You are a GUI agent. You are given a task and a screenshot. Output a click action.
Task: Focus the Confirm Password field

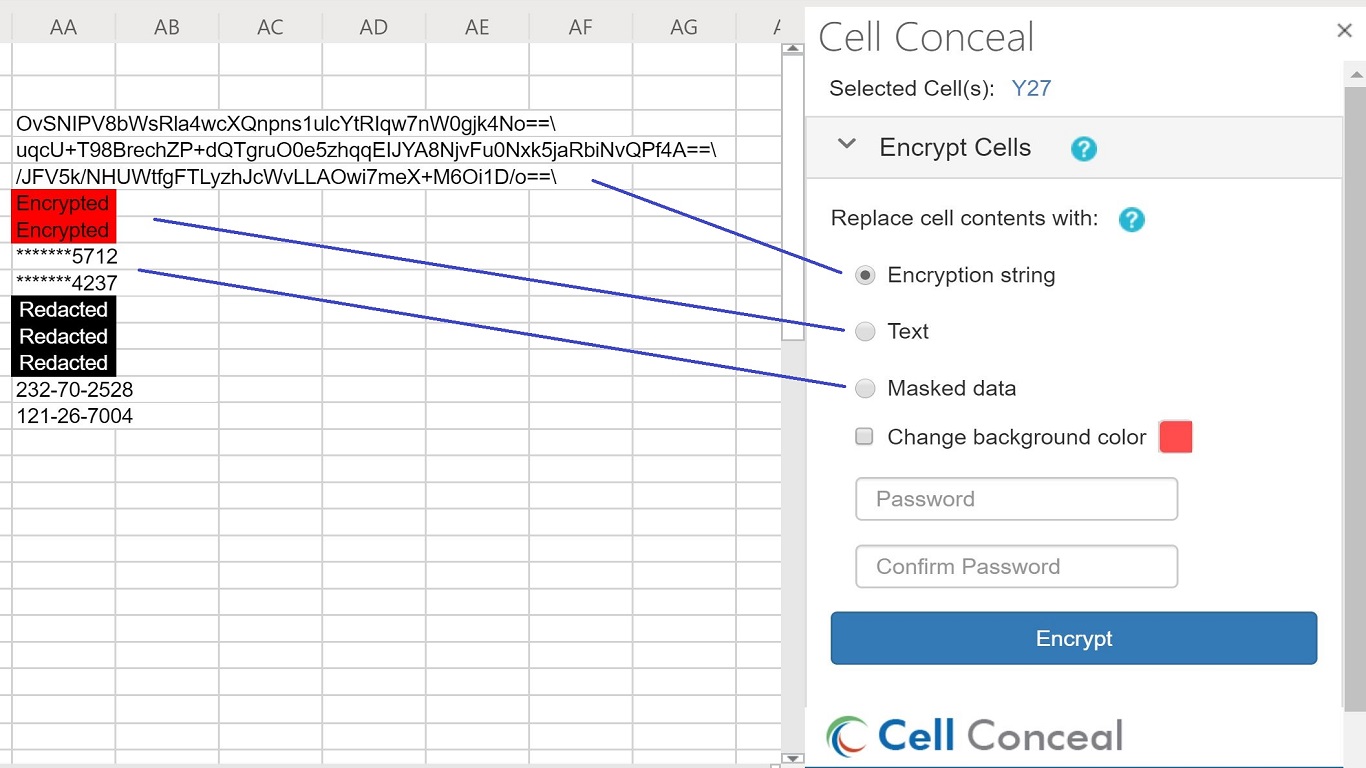click(x=1016, y=566)
